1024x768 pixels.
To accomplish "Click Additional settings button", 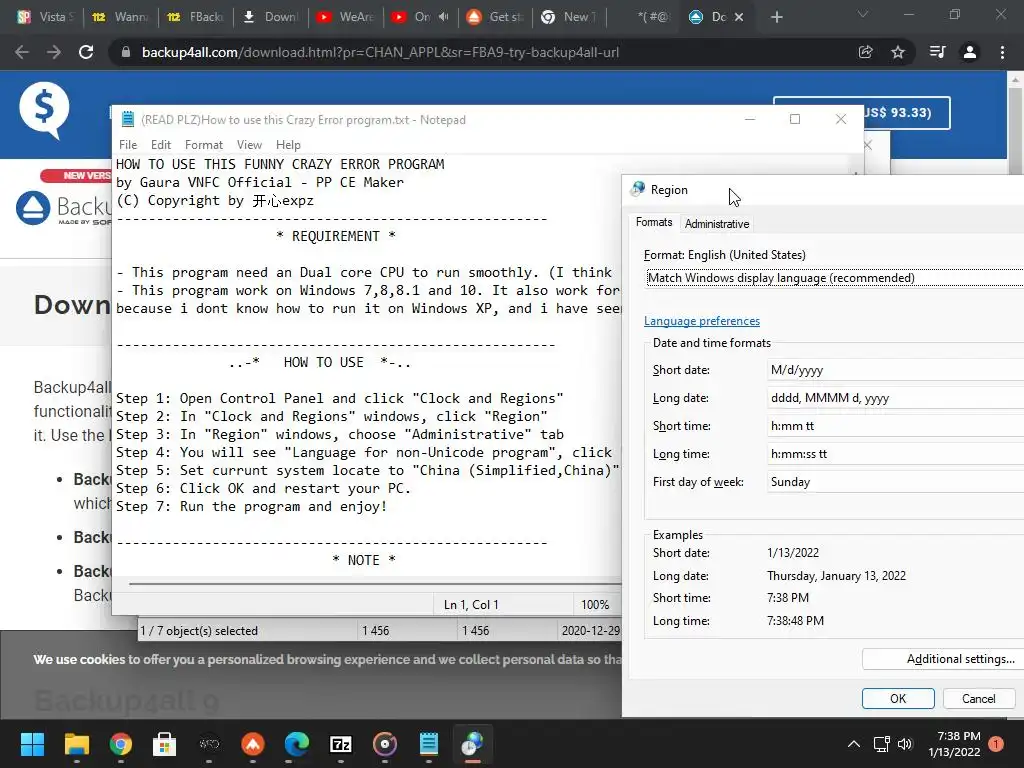I will (942, 659).
